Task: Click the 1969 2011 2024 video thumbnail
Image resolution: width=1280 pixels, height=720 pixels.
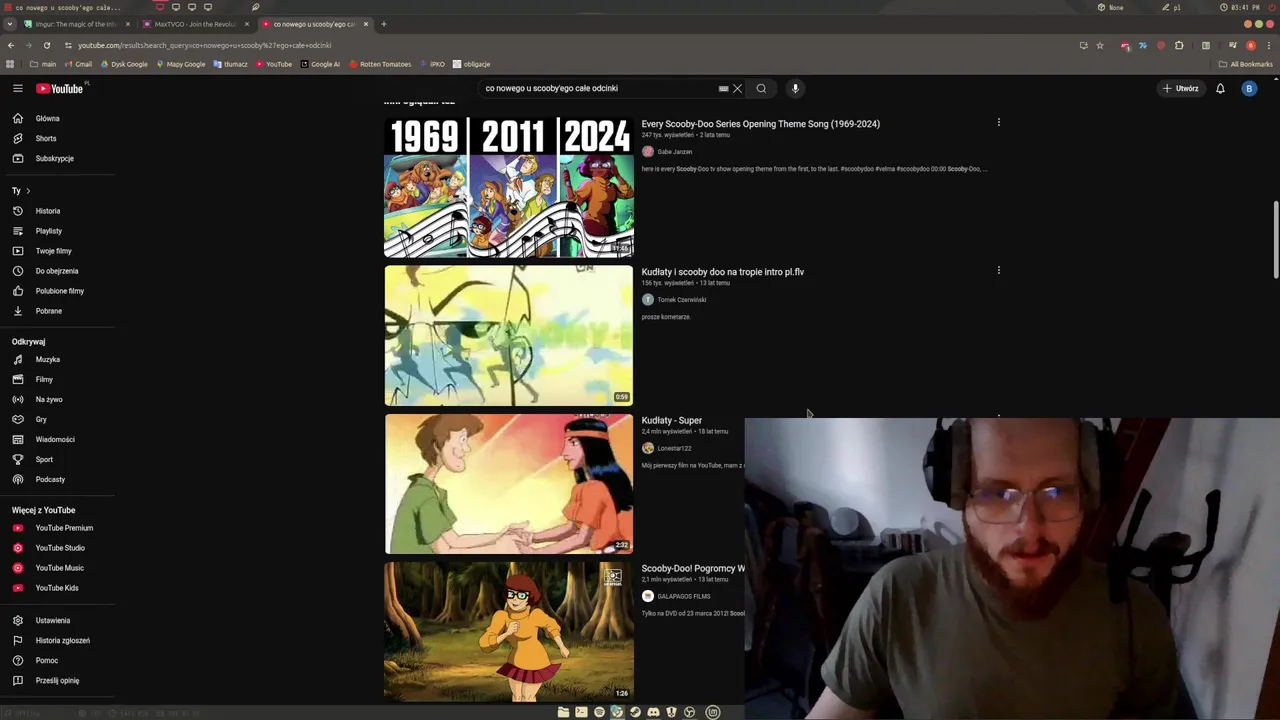Action: pyautogui.click(x=509, y=187)
